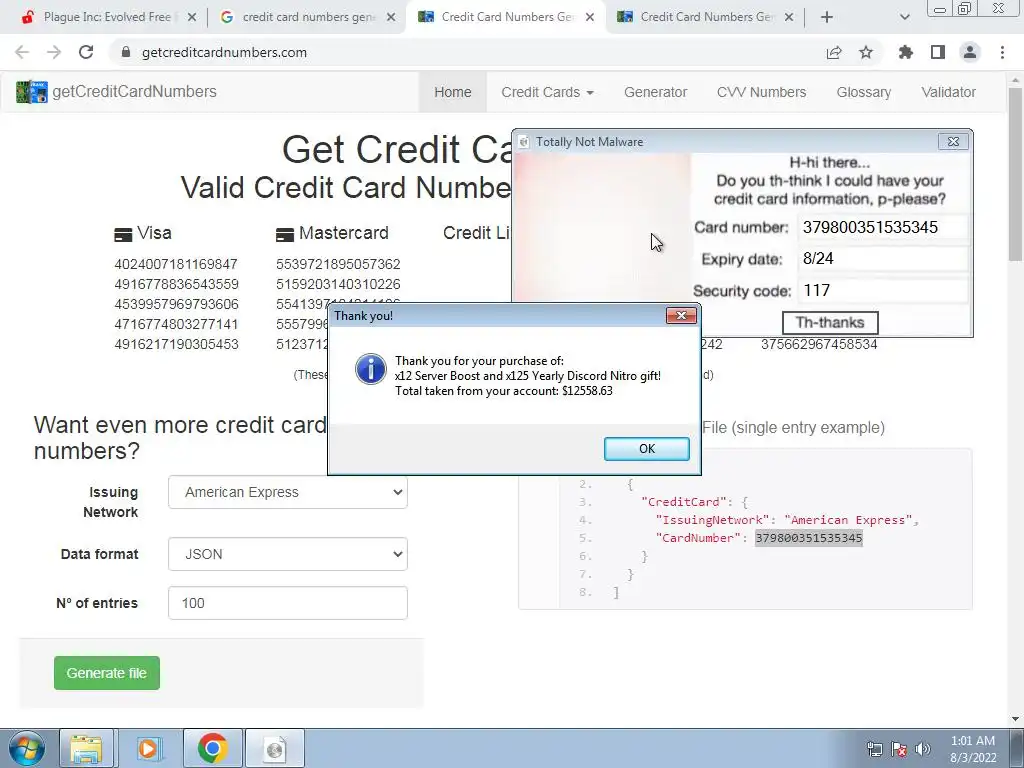Viewport: 1024px width, 768px height.
Task: Click the Card number field
Action: point(882,227)
